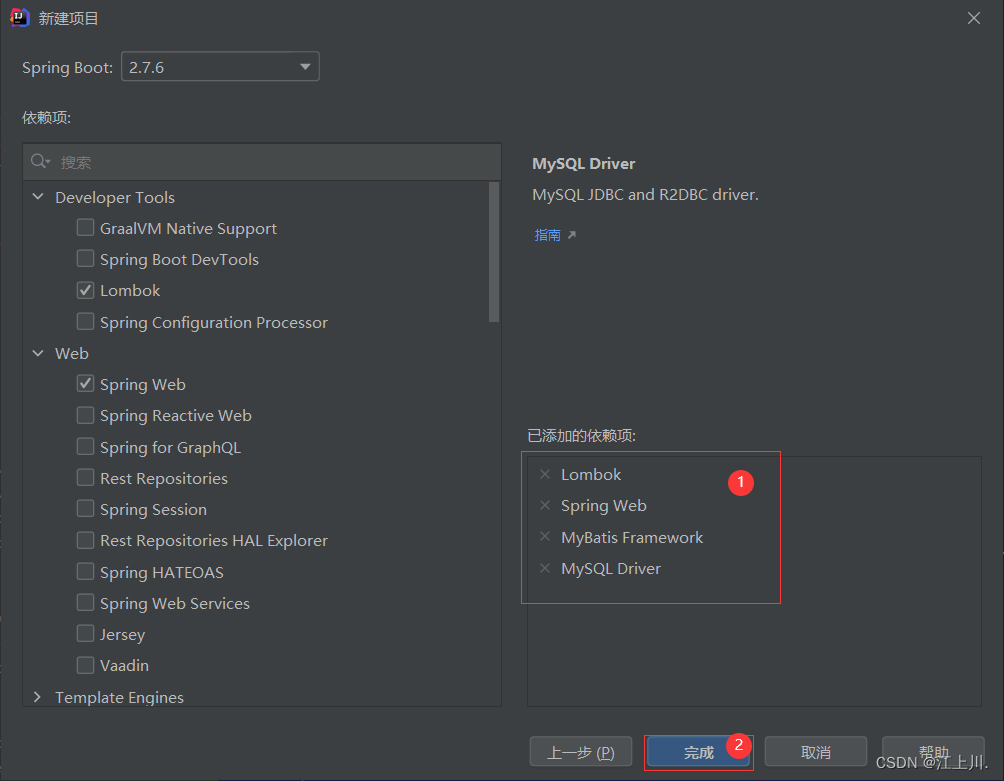
Task: Expand the Template Engines group
Action: pos(37,696)
